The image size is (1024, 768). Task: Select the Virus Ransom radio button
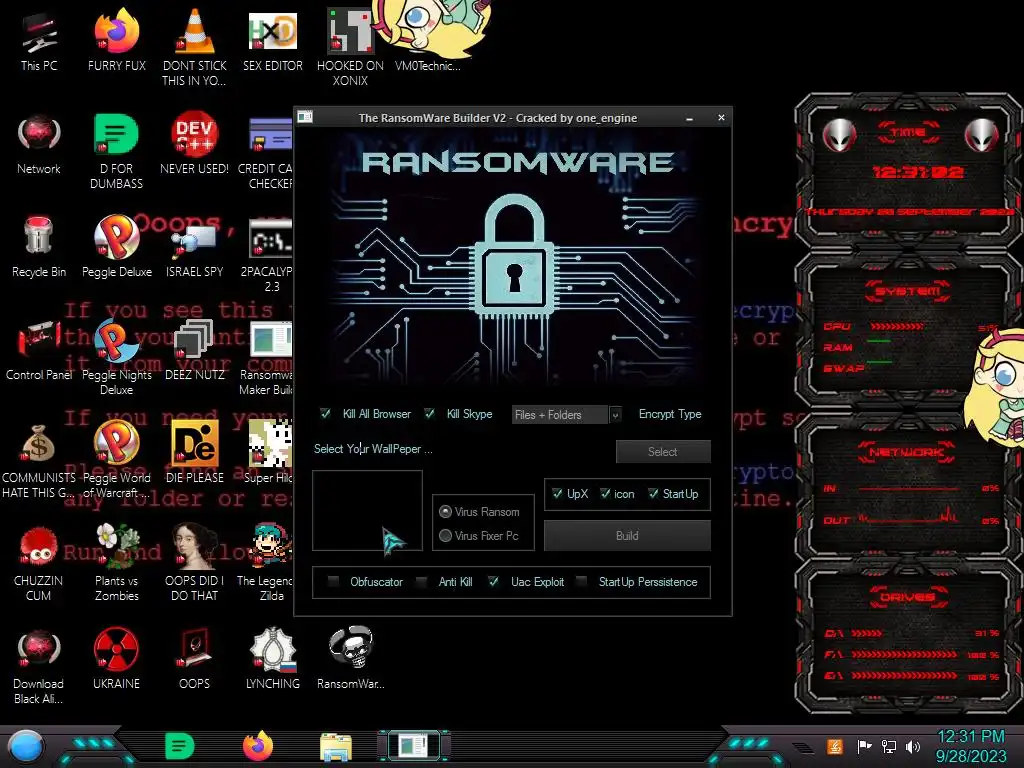(x=445, y=511)
